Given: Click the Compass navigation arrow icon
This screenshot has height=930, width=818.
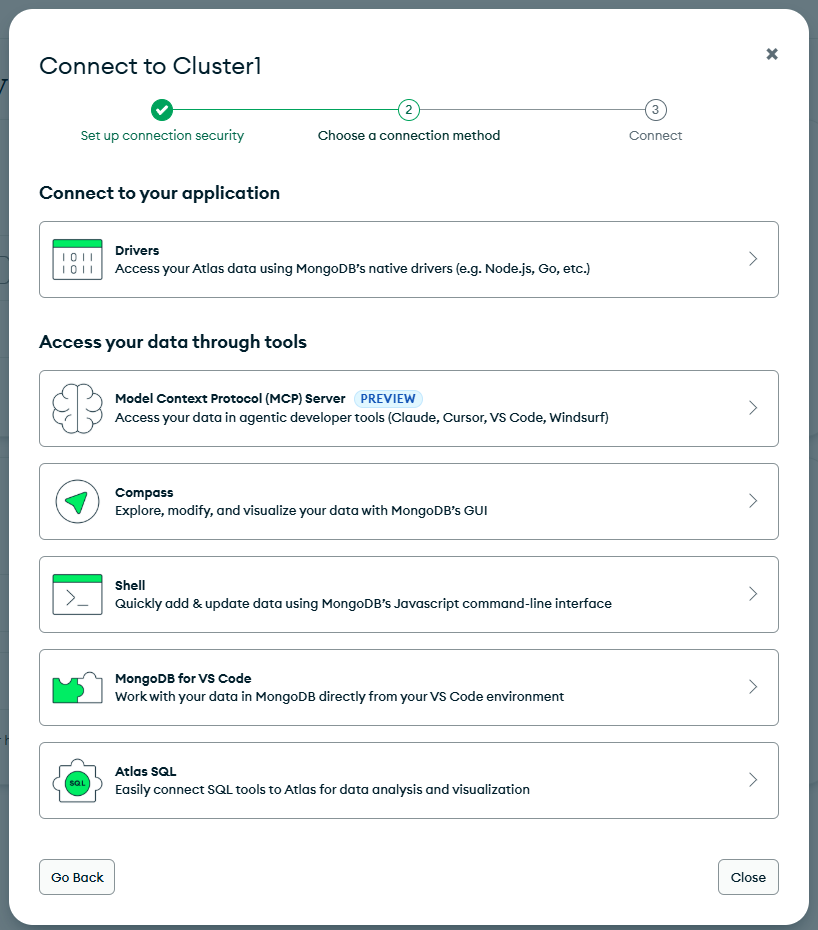Looking at the screenshot, I should [x=77, y=501].
